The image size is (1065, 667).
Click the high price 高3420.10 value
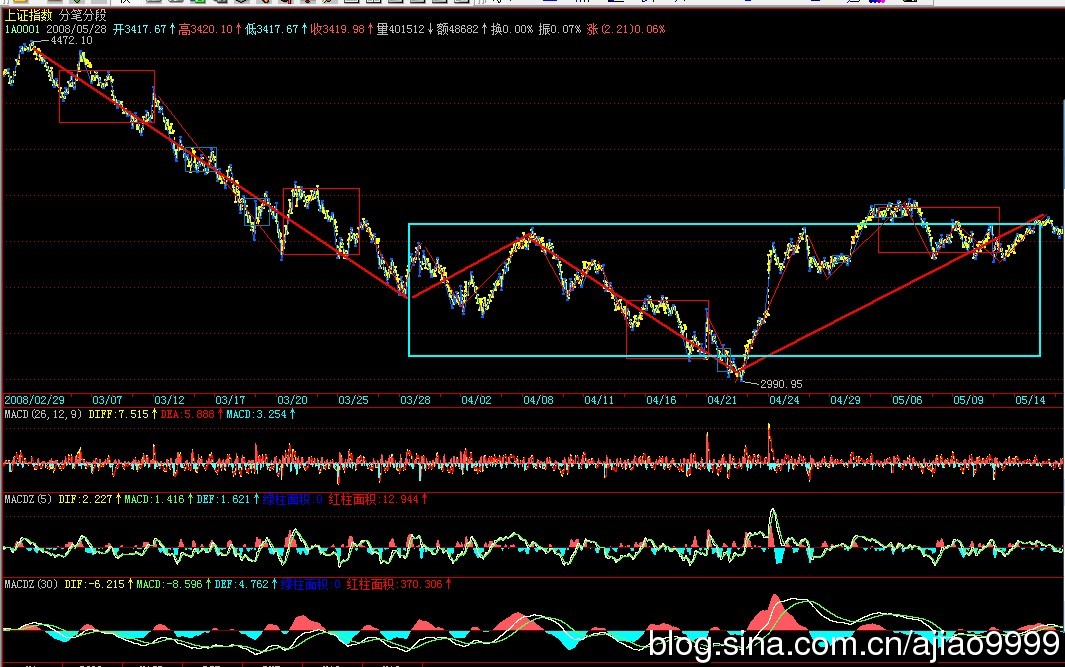206,30
